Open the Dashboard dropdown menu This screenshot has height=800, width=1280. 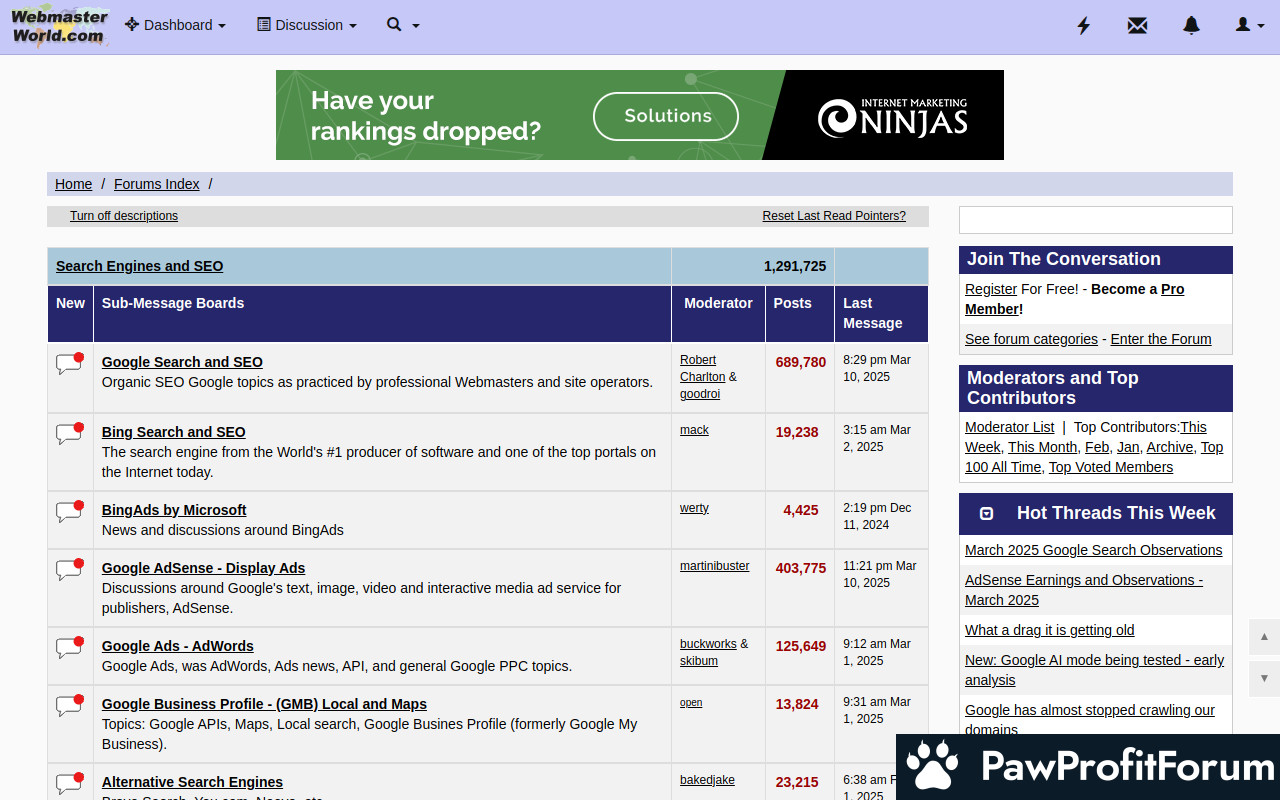pos(175,25)
